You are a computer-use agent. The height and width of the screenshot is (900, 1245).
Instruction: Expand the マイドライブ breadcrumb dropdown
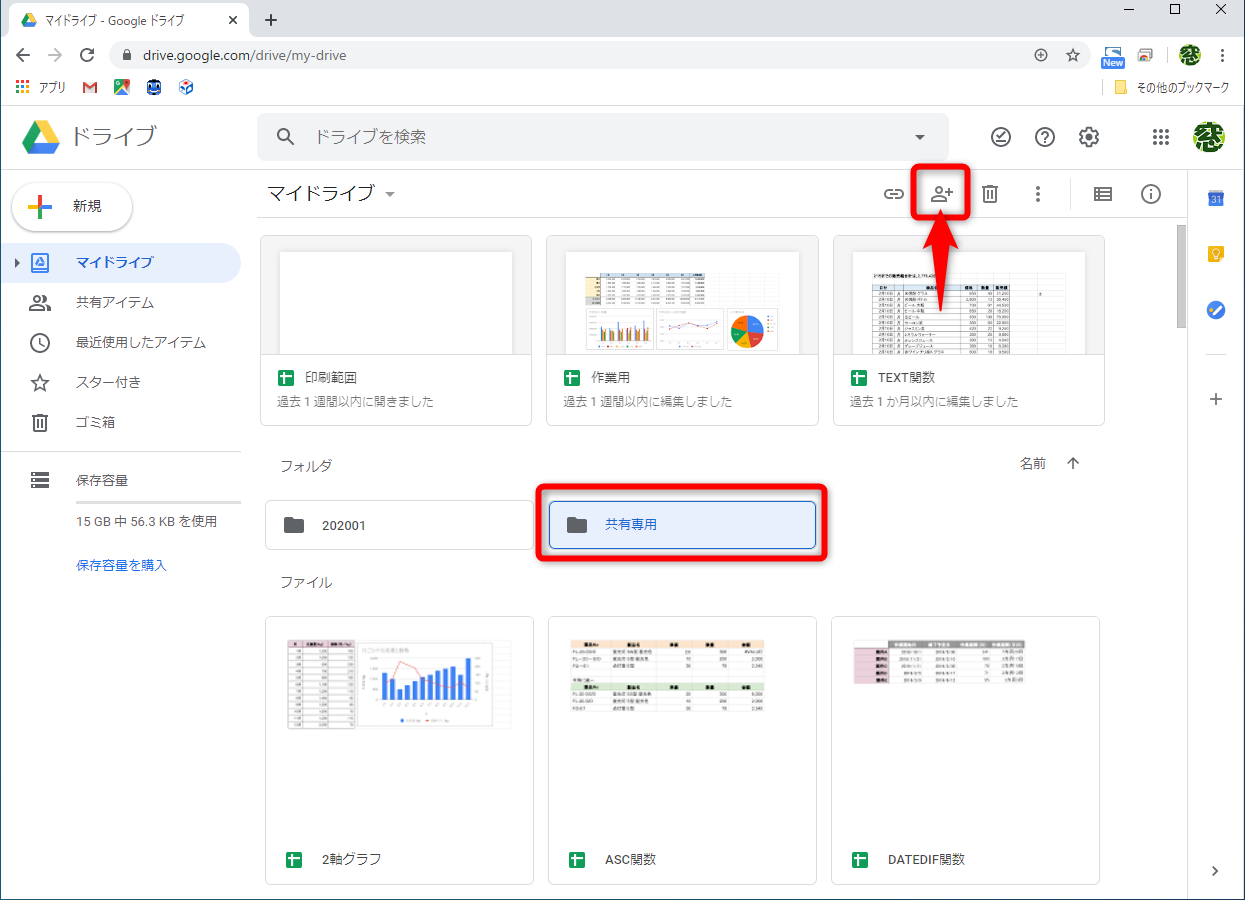[389, 194]
